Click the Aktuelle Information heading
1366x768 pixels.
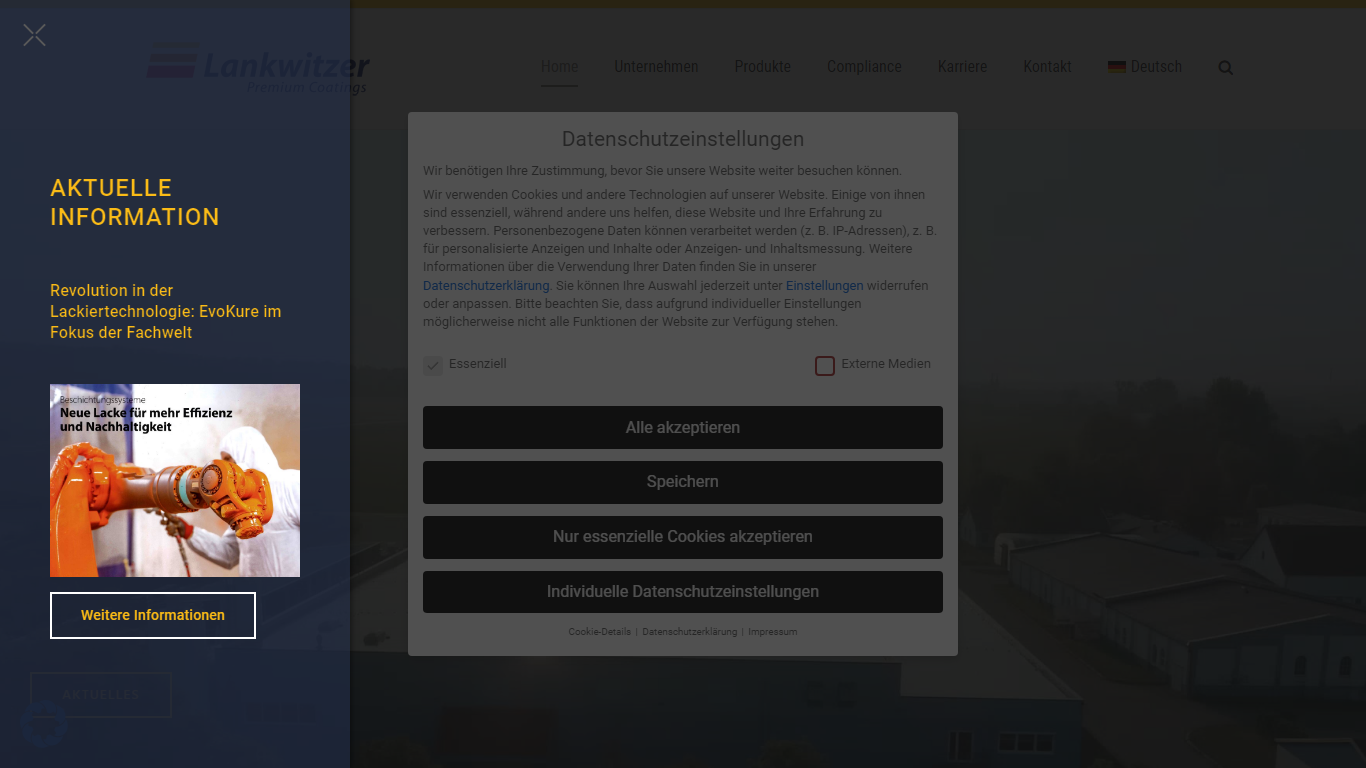tap(135, 202)
